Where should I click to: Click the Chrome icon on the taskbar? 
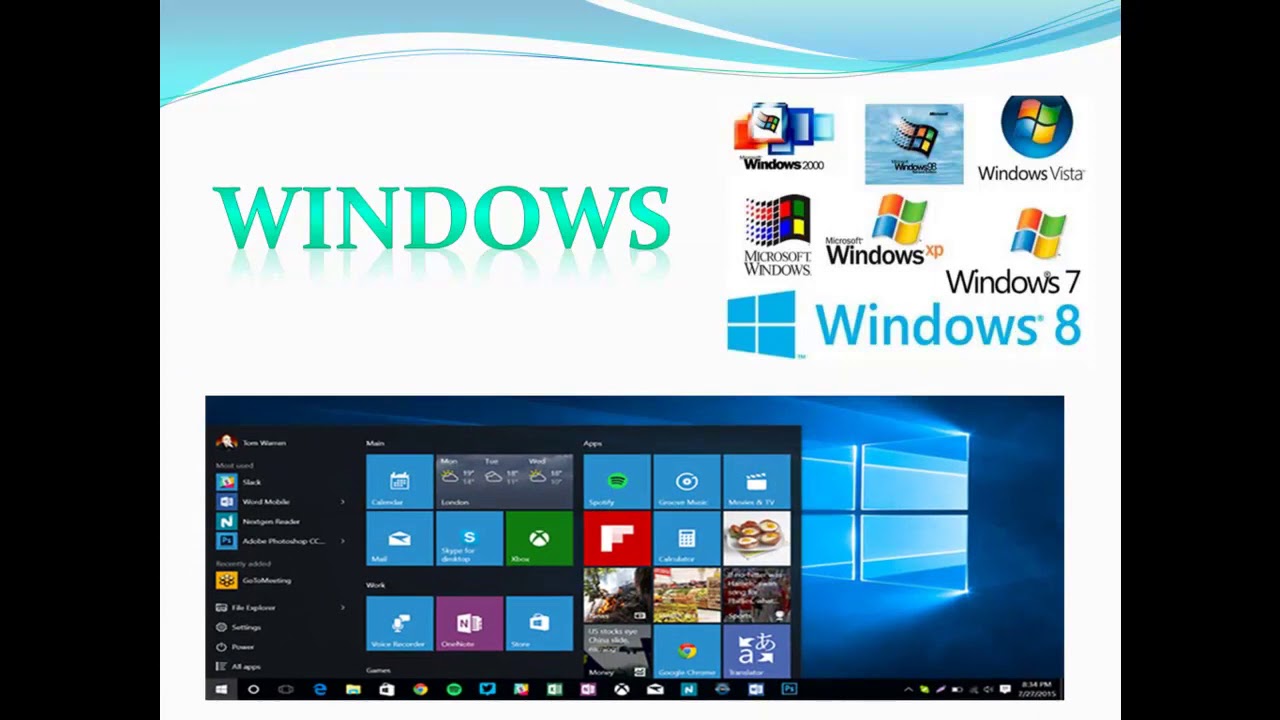tap(420, 689)
